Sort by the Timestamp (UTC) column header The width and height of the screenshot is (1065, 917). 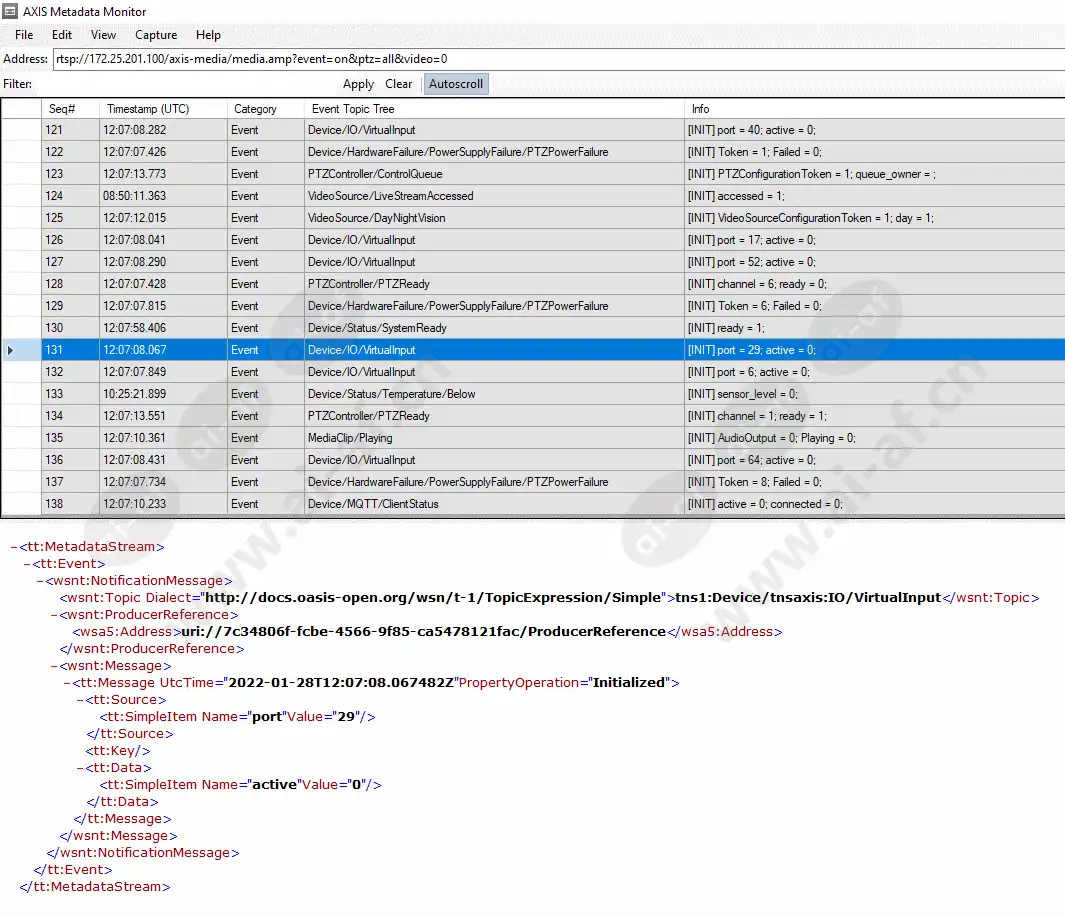(163, 109)
